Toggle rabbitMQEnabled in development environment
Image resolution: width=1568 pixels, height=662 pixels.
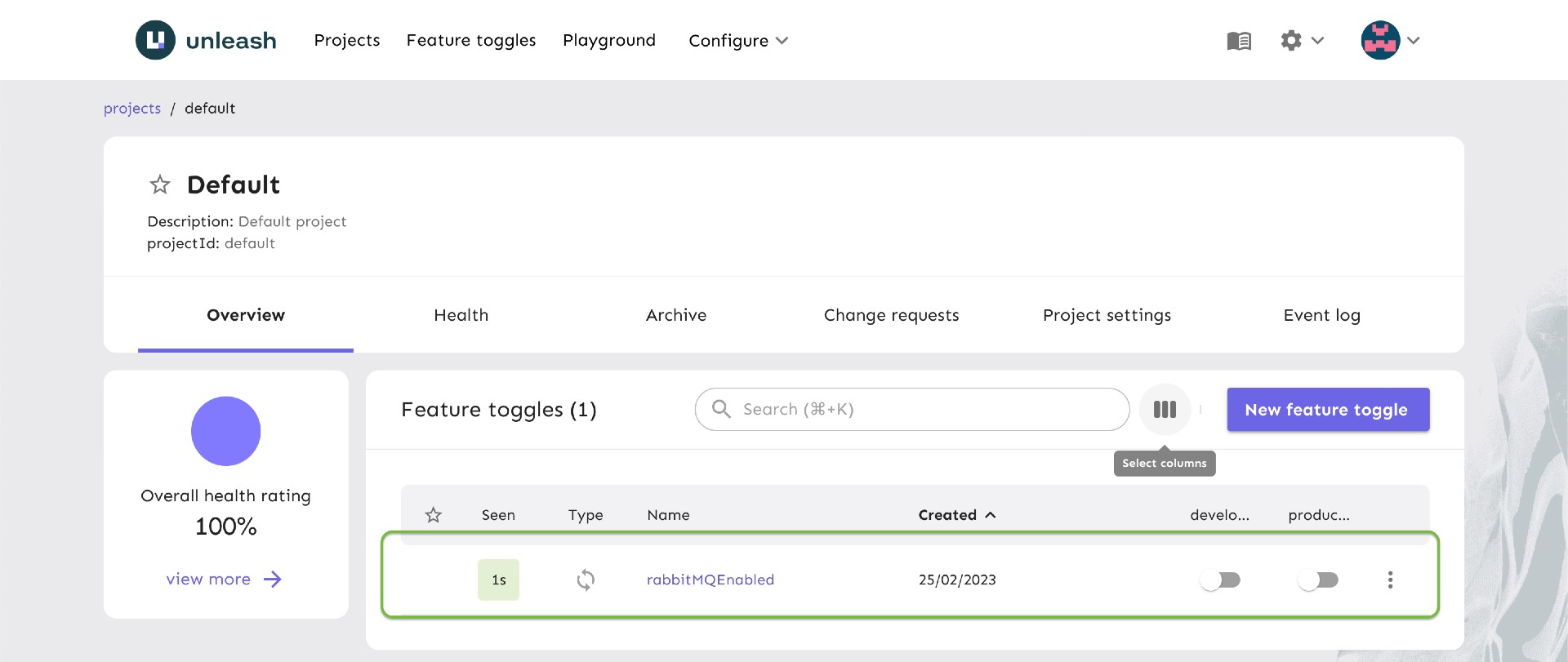(1220, 580)
